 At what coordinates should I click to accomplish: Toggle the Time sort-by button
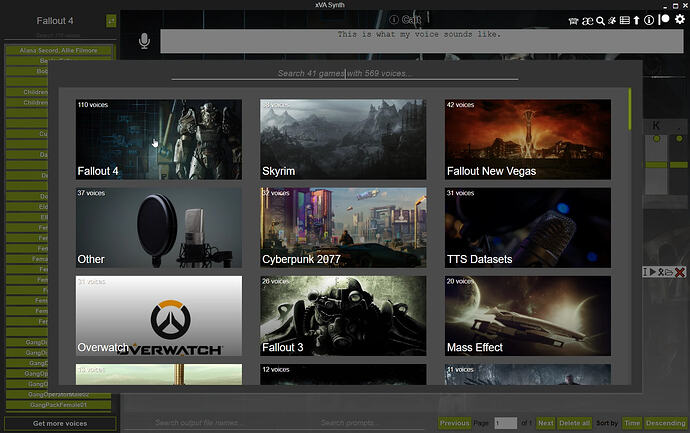coord(632,423)
